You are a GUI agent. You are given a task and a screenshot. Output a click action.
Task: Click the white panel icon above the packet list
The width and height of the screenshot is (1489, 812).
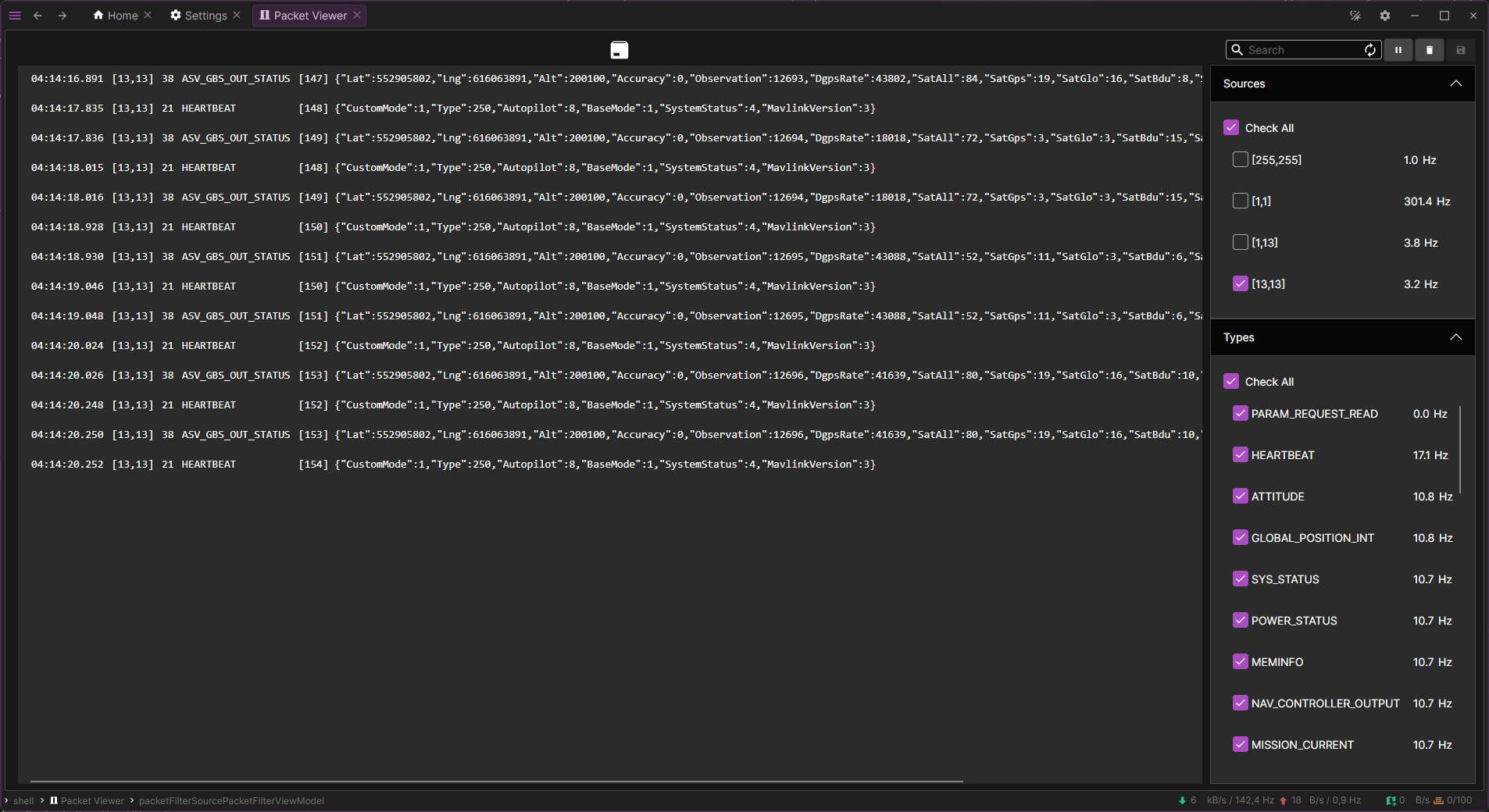620,50
